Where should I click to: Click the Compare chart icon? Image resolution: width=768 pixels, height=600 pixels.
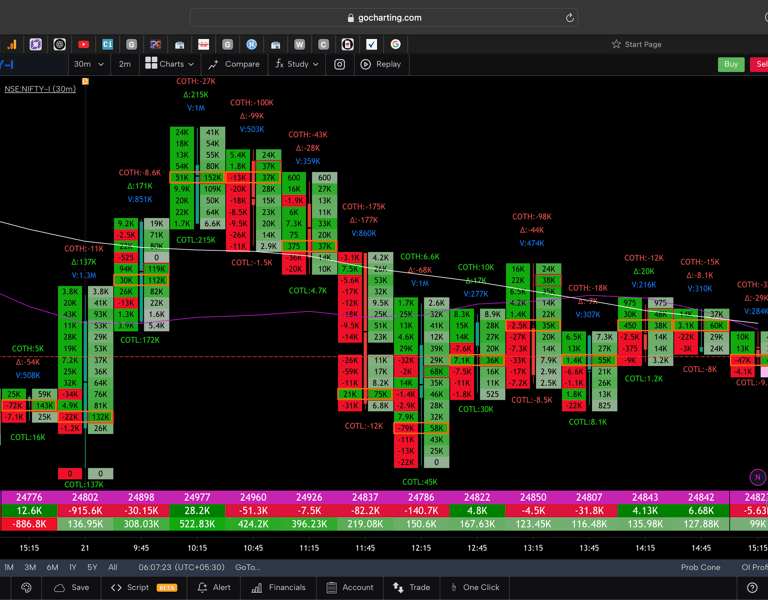[213, 64]
